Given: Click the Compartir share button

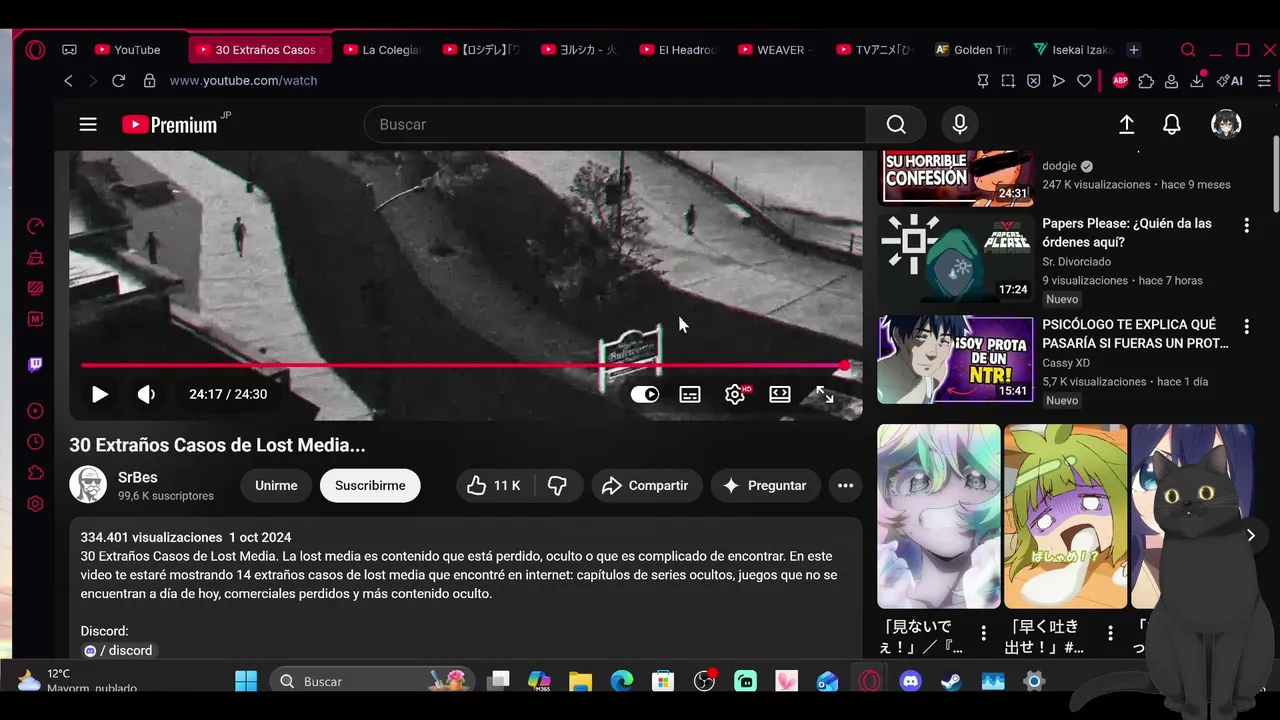Looking at the screenshot, I should (647, 485).
